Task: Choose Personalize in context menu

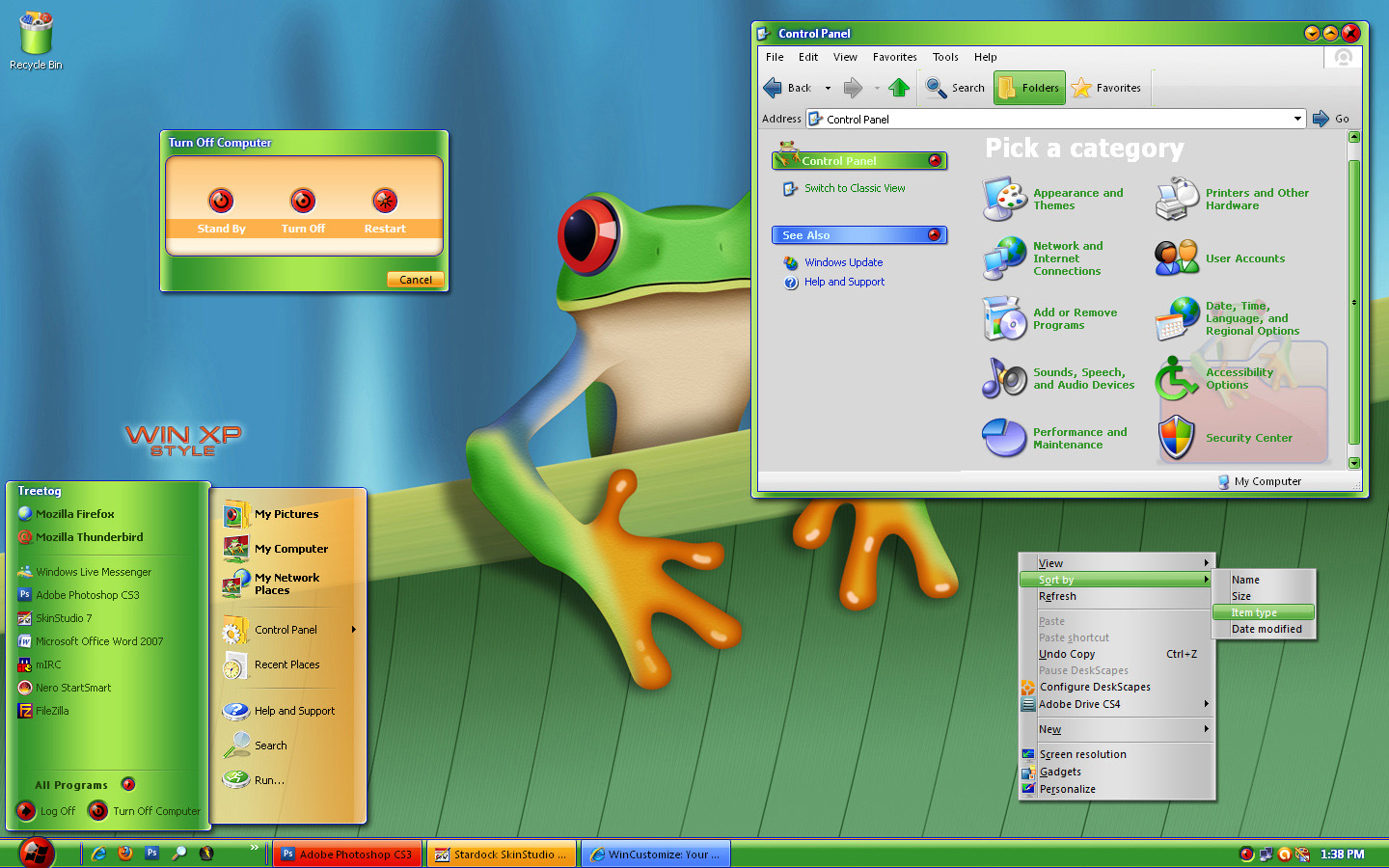Action: pos(1116,789)
